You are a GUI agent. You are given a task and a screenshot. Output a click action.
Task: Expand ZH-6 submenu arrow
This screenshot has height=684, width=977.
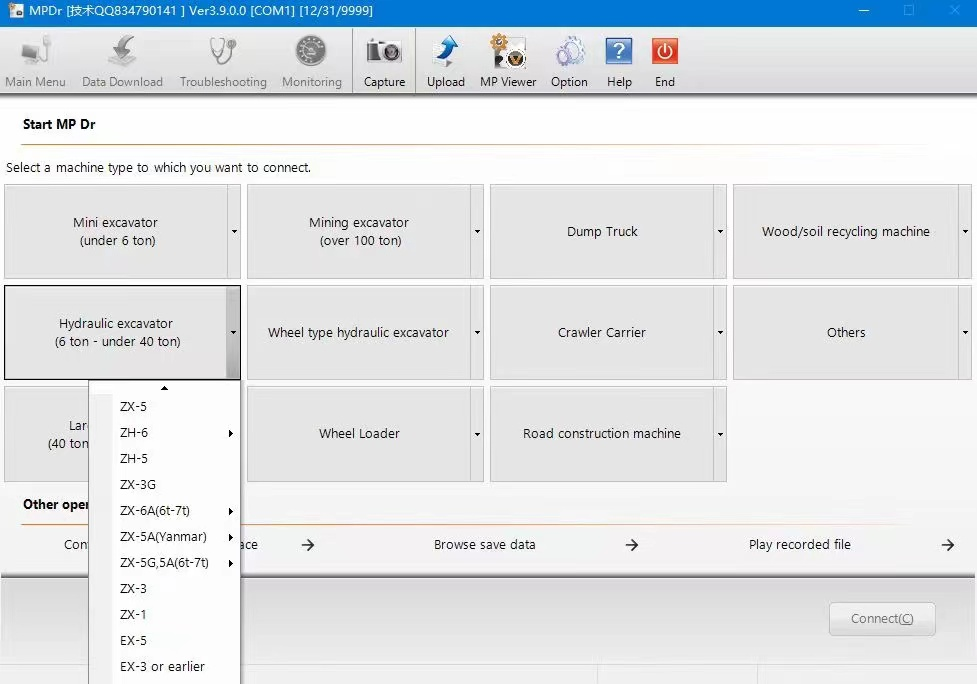coord(231,433)
